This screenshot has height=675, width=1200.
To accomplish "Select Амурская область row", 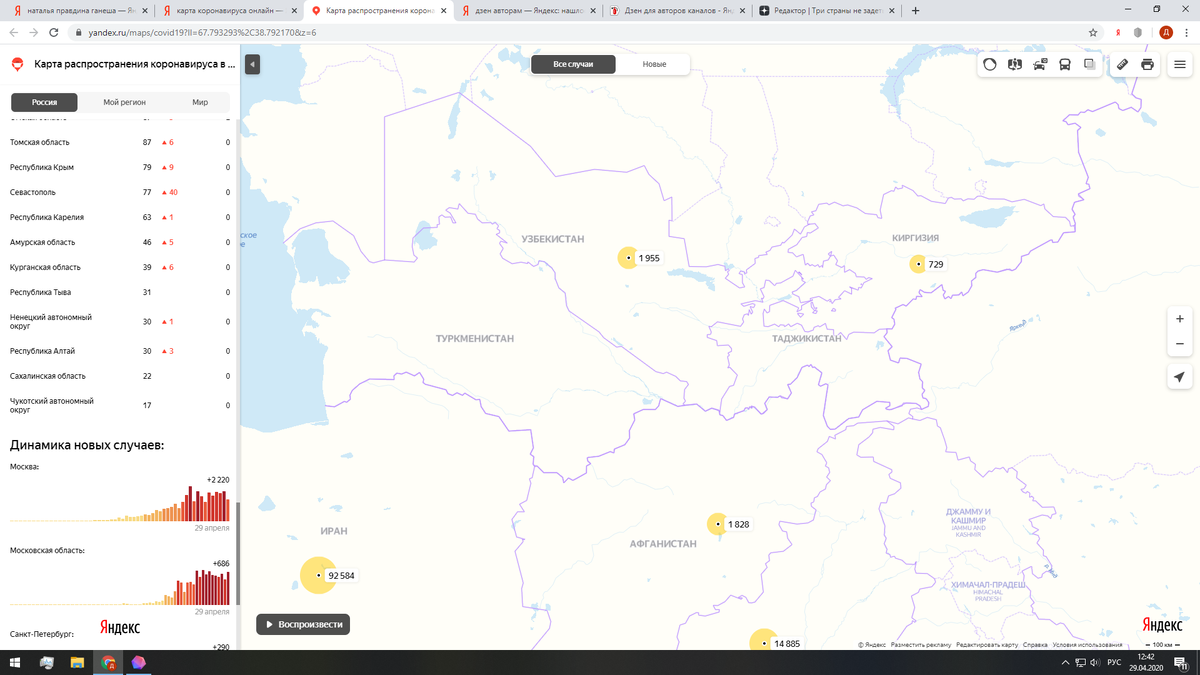I will click(x=119, y=242).
